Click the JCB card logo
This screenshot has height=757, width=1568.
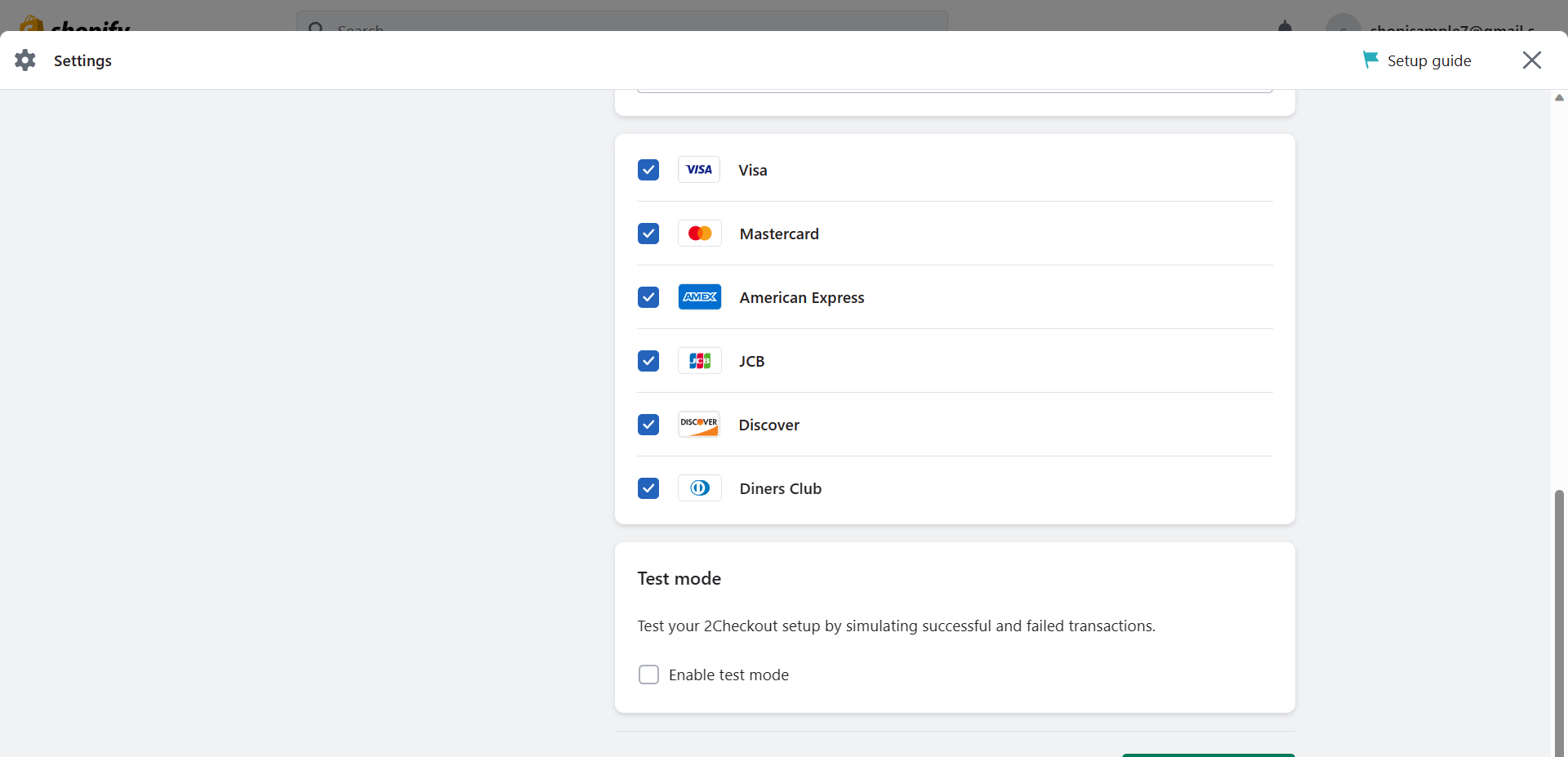pos(700,361)
